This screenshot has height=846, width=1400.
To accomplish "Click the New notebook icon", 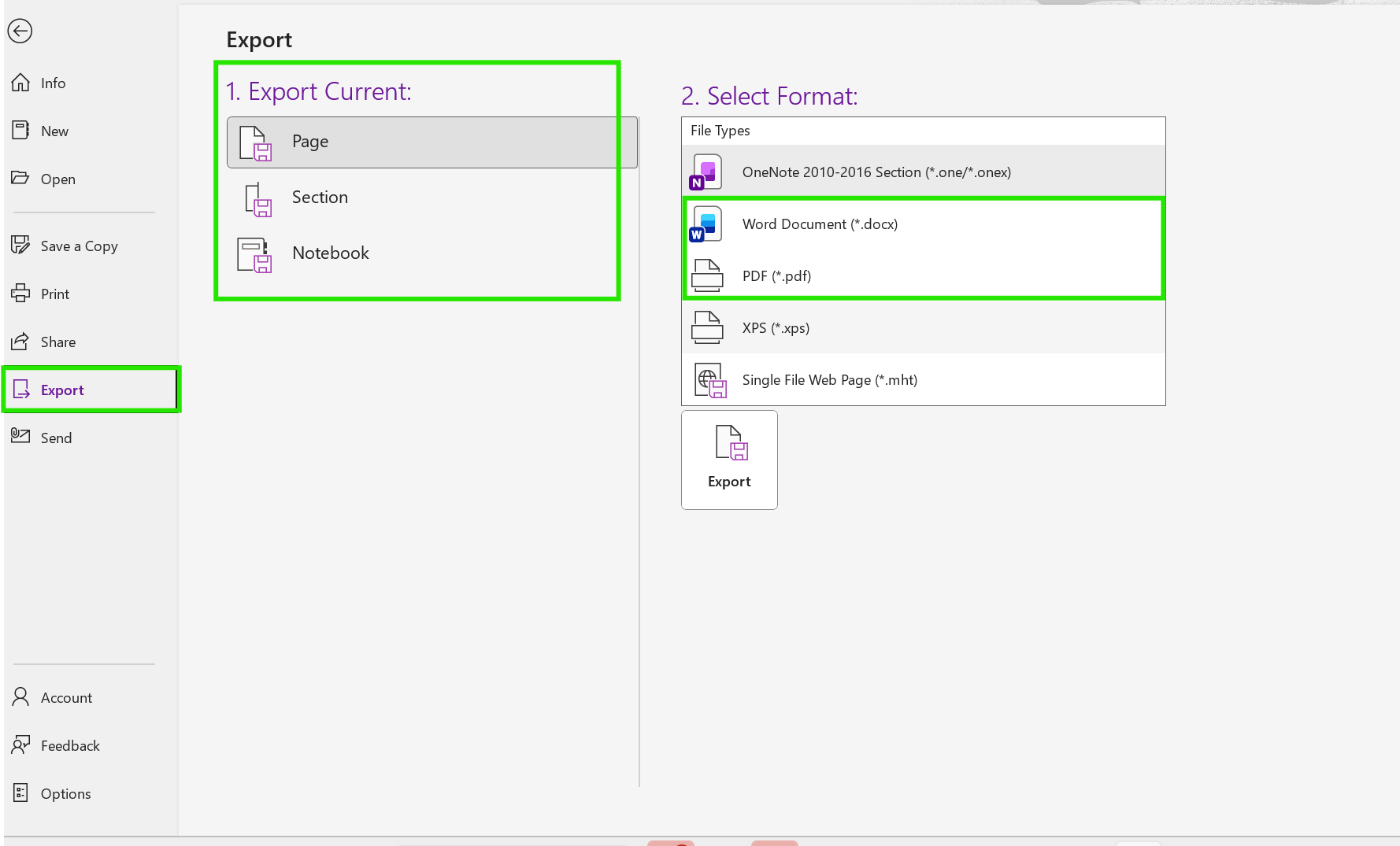I will [20, 131].
